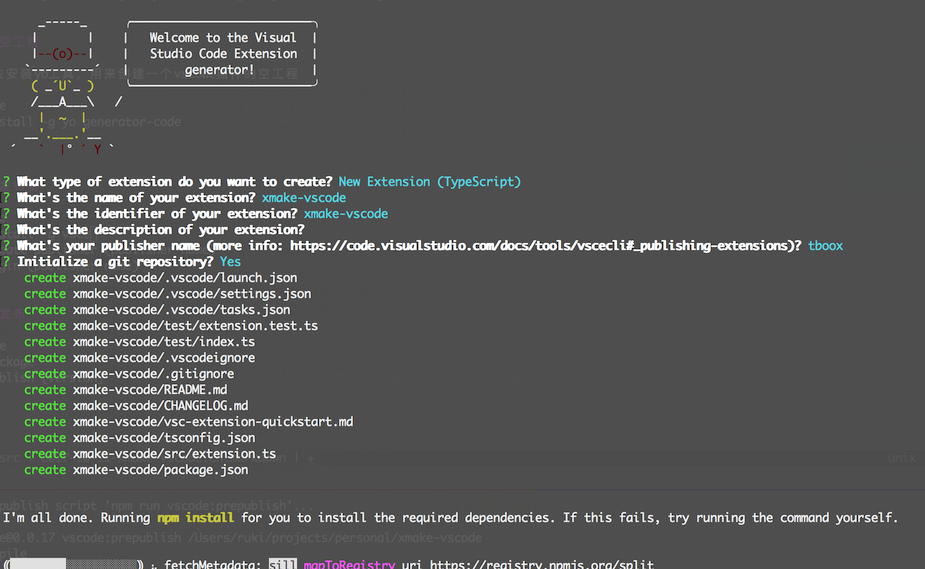Screen dimensions: 925x569
Task: Click the question mark beside 'Initialize a git repository?'
Action: (6, 262)
